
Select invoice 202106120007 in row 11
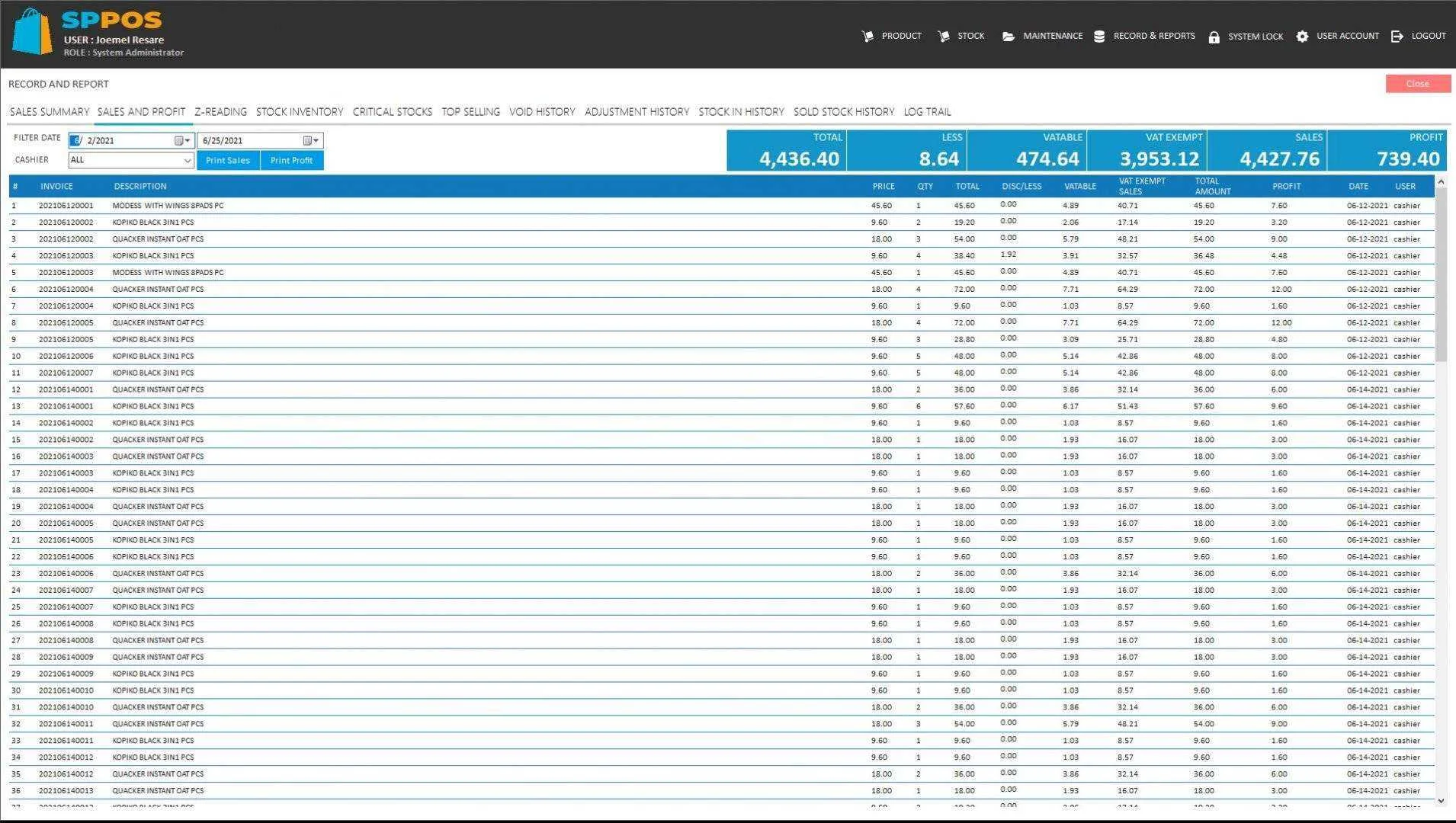[x=66, y=373]
